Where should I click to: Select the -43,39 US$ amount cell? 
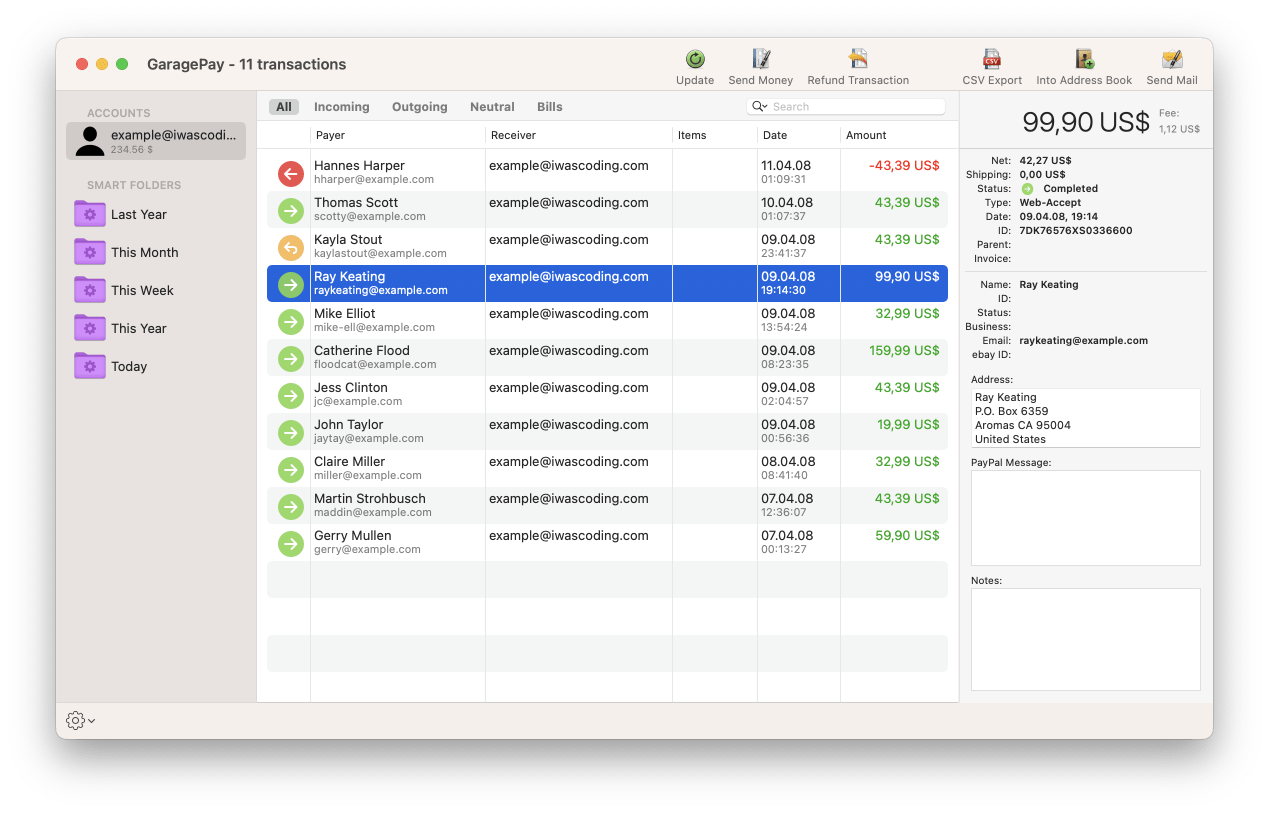904,166
